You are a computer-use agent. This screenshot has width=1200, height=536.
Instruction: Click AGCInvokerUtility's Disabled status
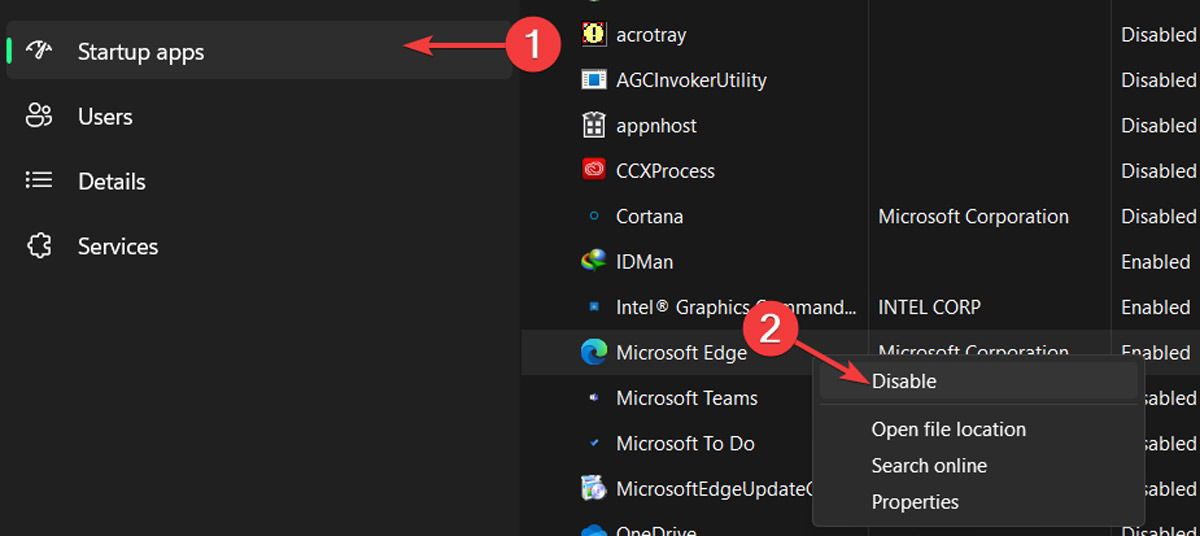tap(1158, 80)
